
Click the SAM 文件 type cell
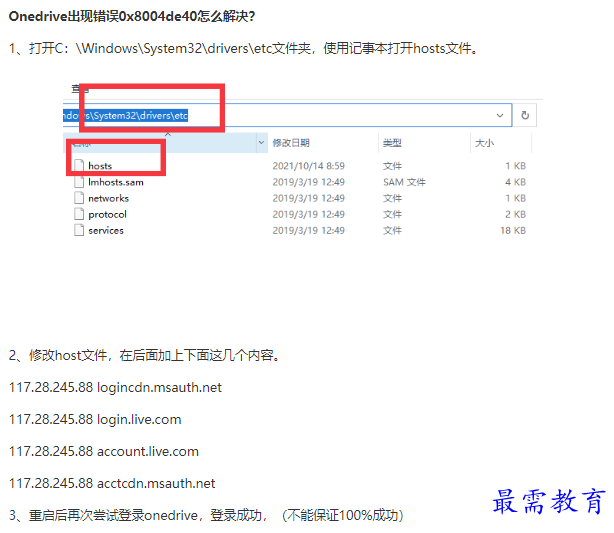pyautogui.click(x=404, y=182)
